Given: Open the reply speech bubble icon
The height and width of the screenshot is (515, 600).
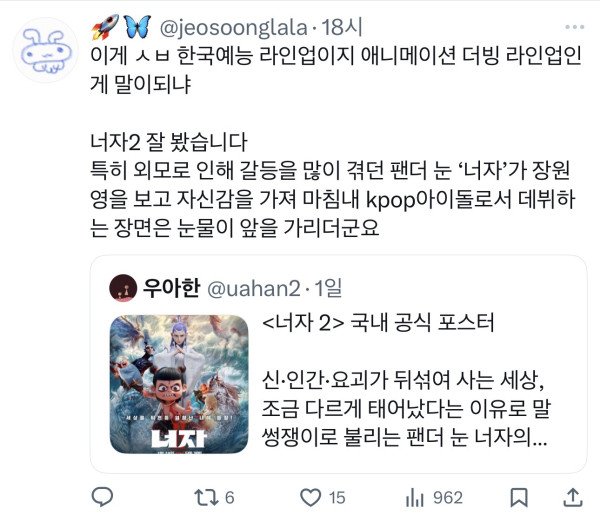Looking at the screenshot, I should [102, 497].
